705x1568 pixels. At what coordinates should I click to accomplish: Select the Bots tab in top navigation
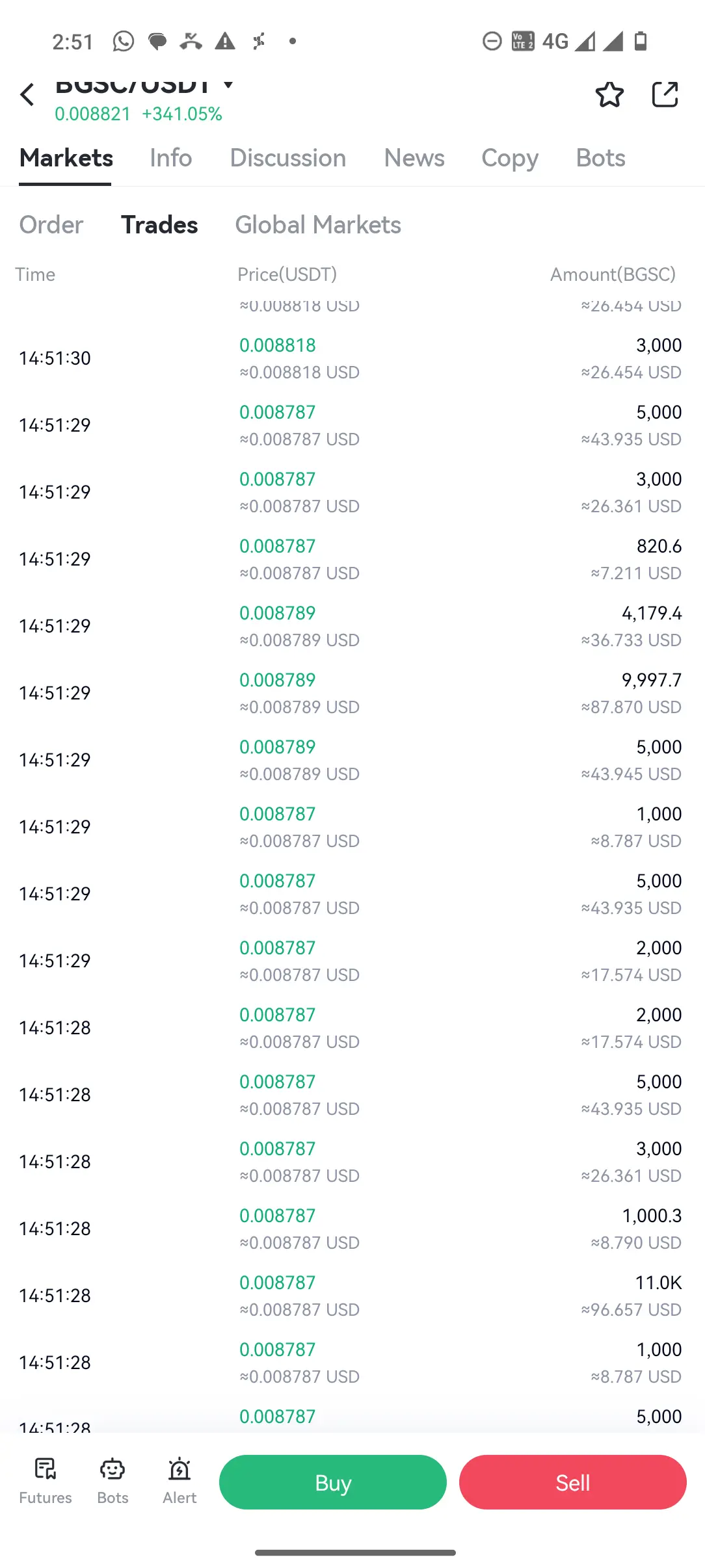pos(601,158)
